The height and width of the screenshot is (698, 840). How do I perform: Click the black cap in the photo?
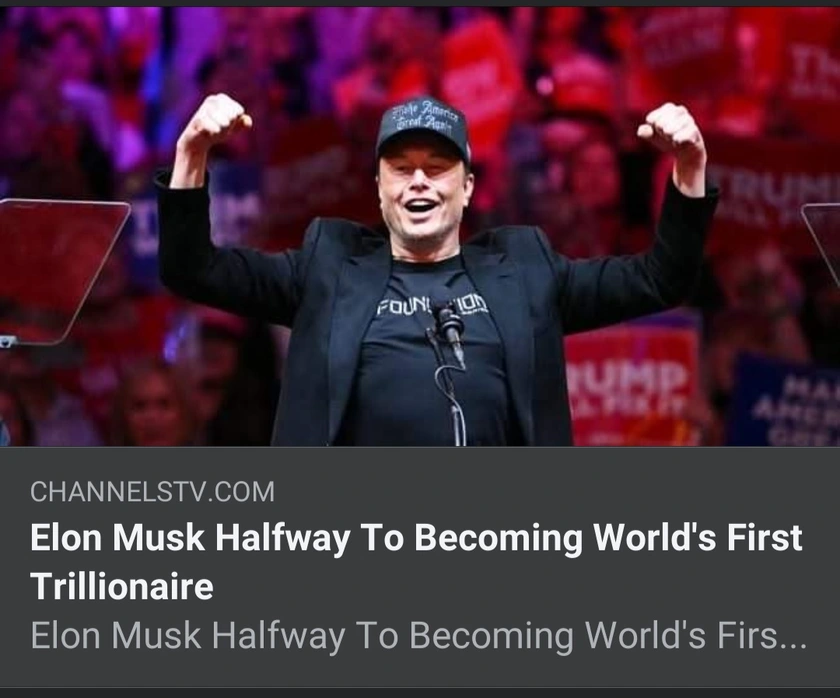point(423,129)
